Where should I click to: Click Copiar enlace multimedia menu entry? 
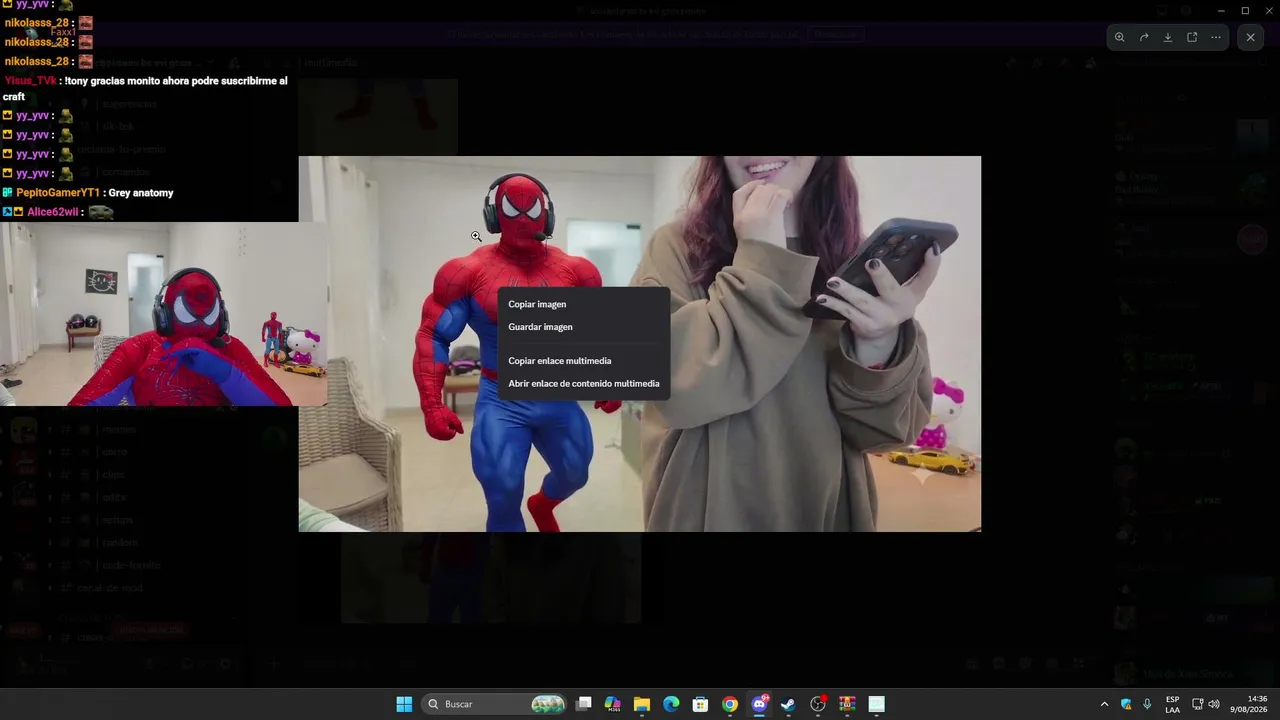coord(584,361)
